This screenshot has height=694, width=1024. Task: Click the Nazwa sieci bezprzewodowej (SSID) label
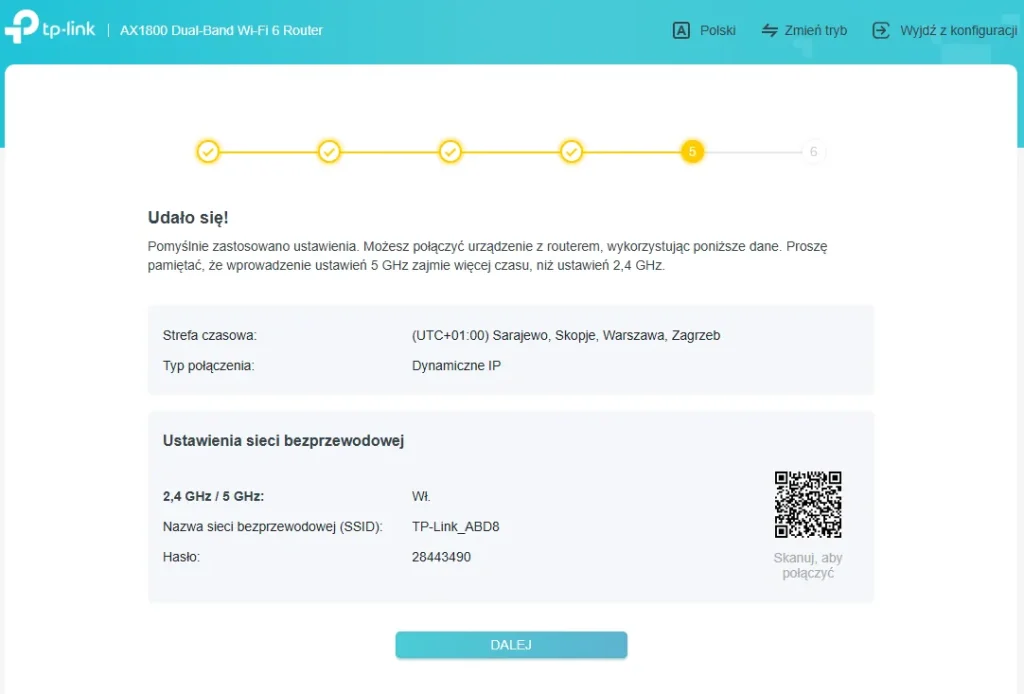pos(273,527)
